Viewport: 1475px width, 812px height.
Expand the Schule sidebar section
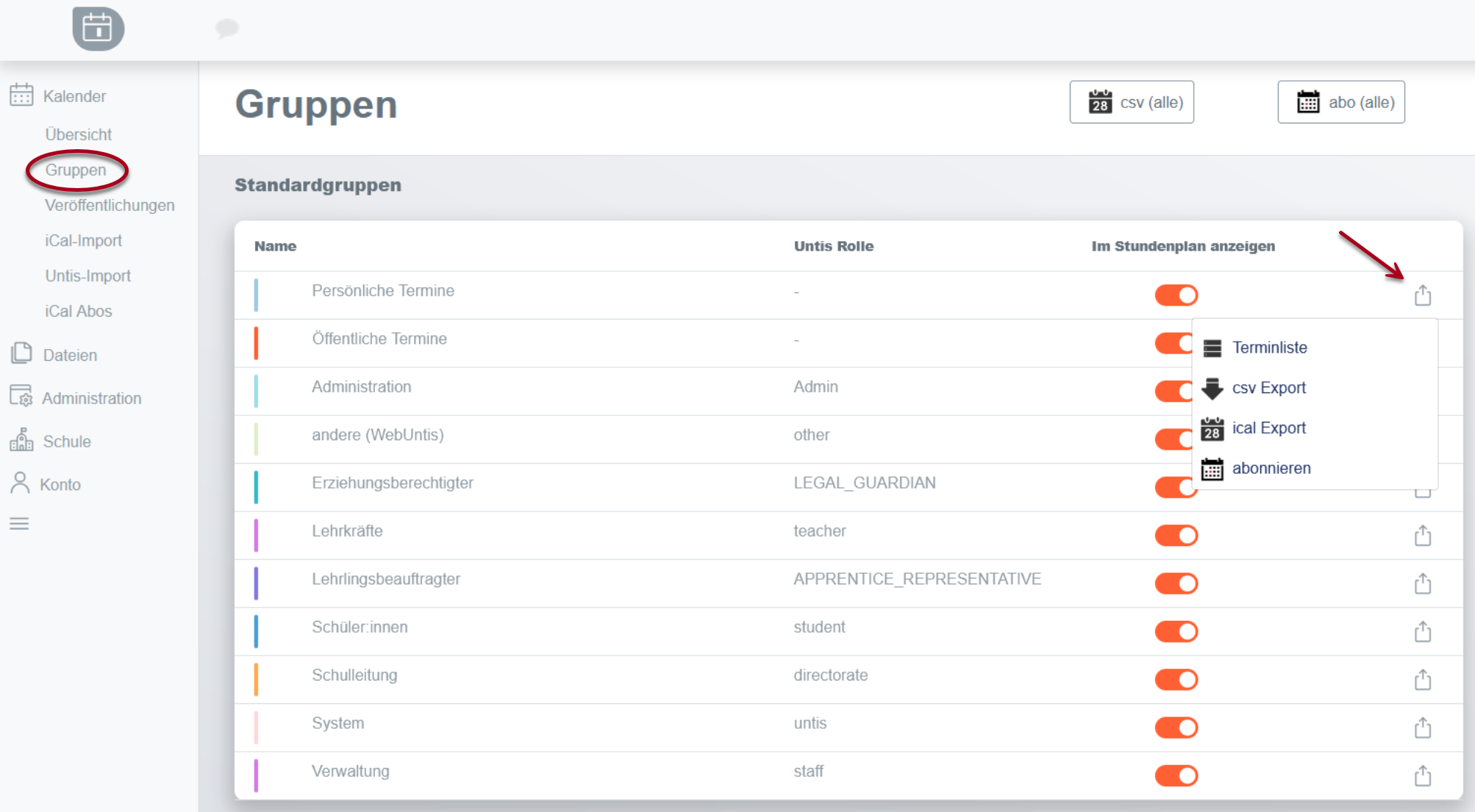pyautogui.click(x=67, y=442)
